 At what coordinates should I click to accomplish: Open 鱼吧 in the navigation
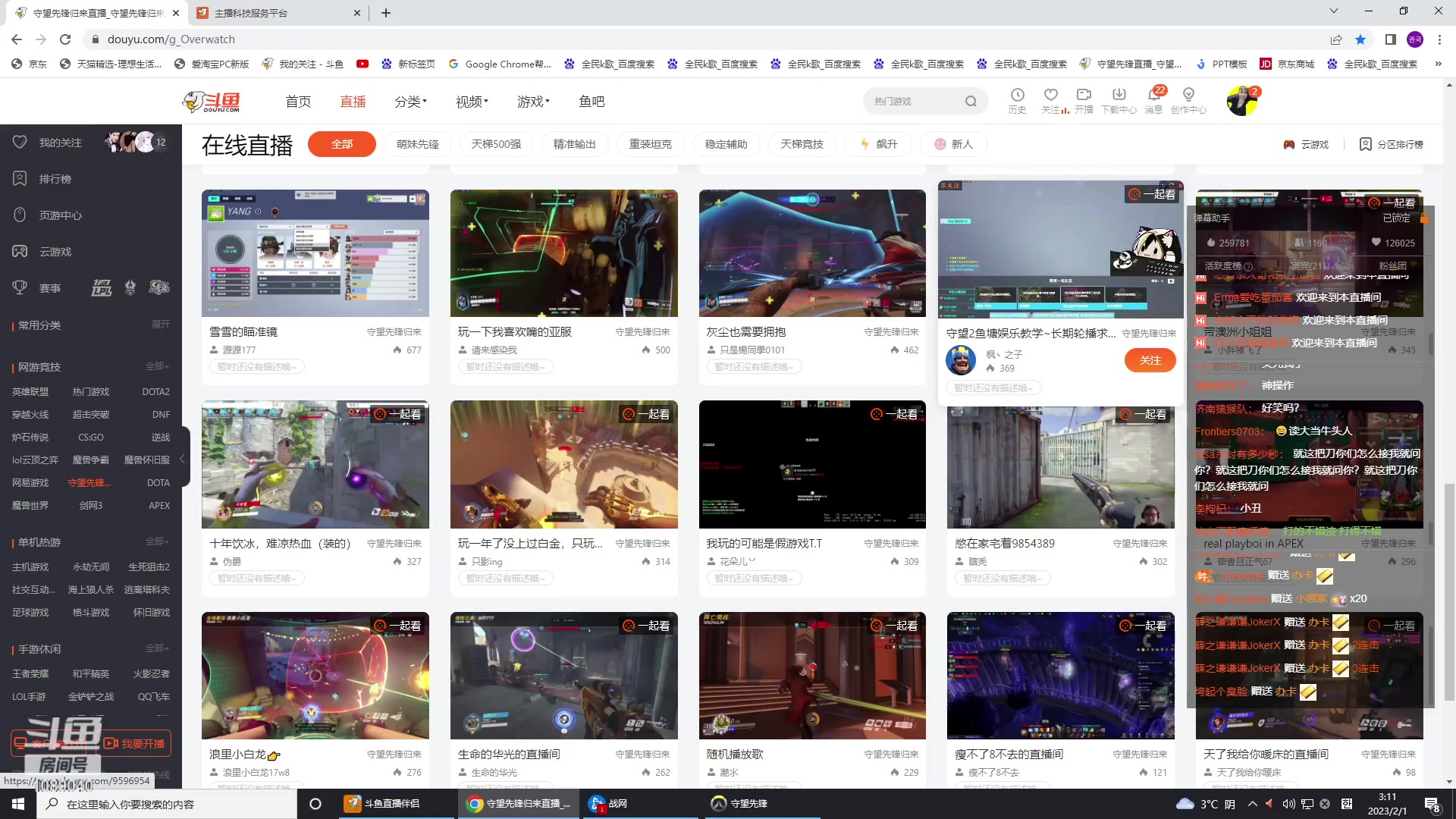pyautogui.click(x=591, y=101)
